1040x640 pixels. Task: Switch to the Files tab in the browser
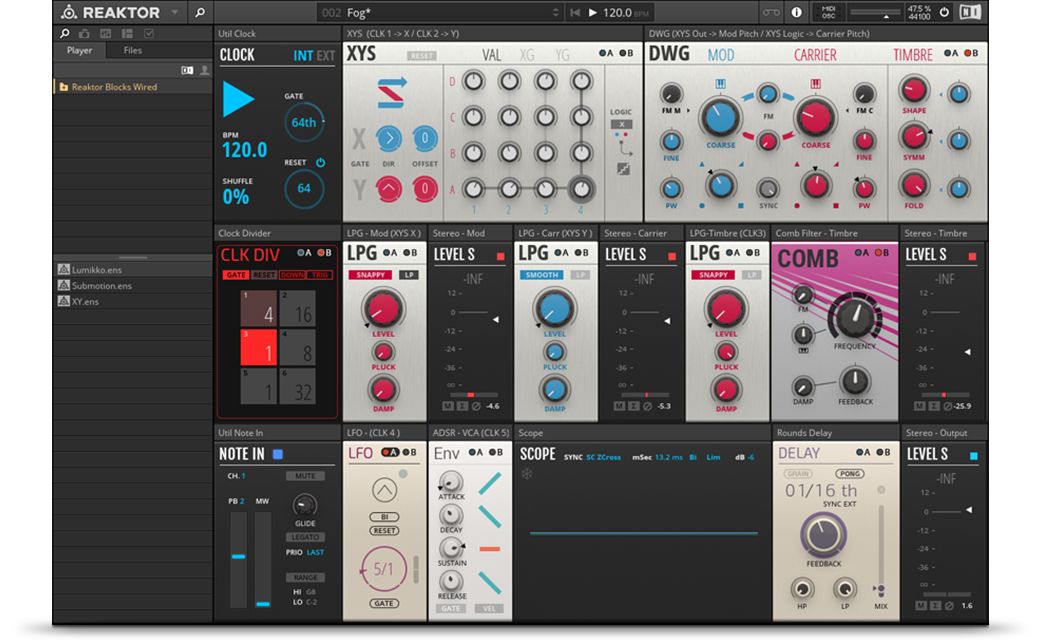click(x=131, y=50)
